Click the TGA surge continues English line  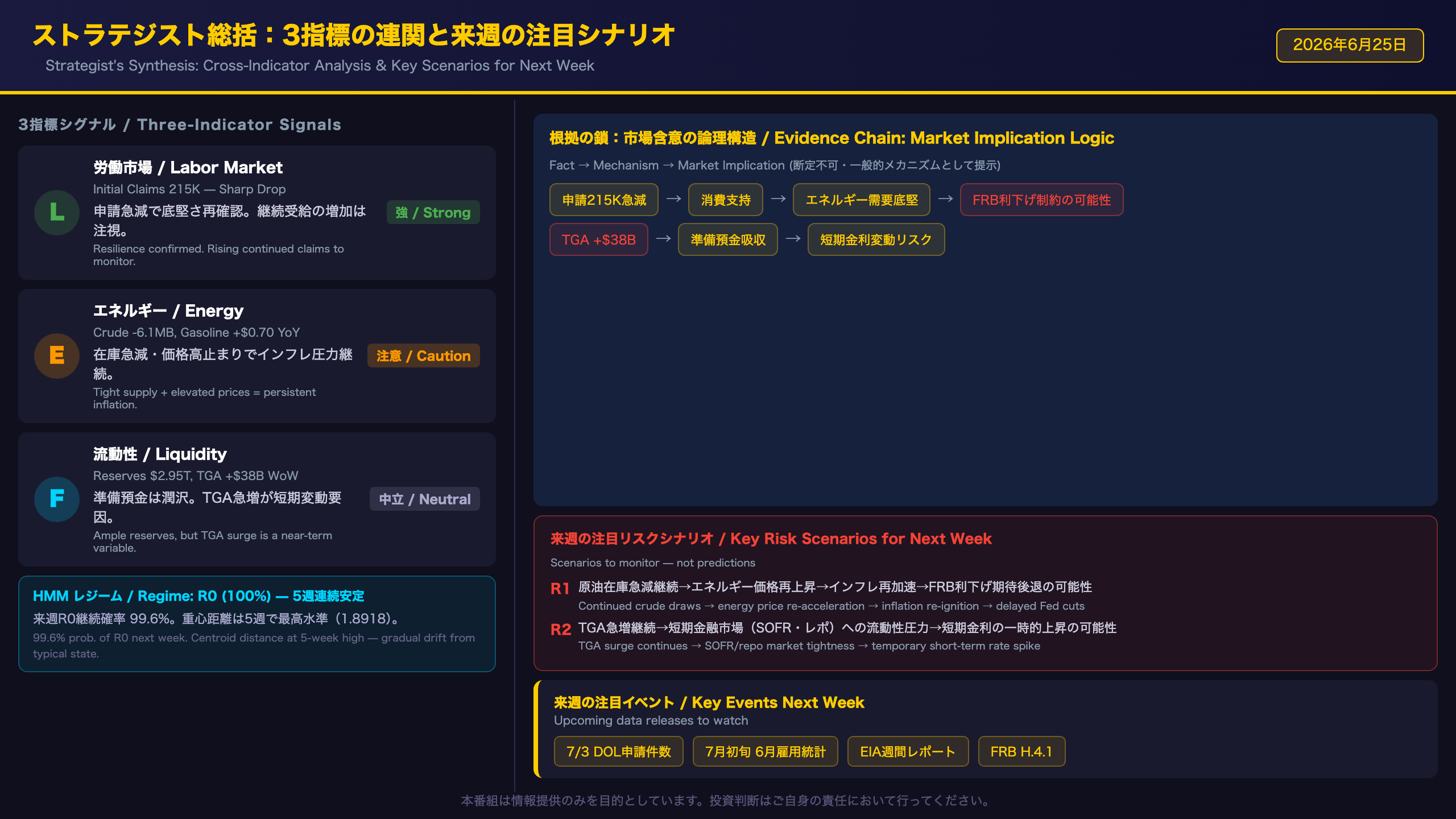point(809,646)
